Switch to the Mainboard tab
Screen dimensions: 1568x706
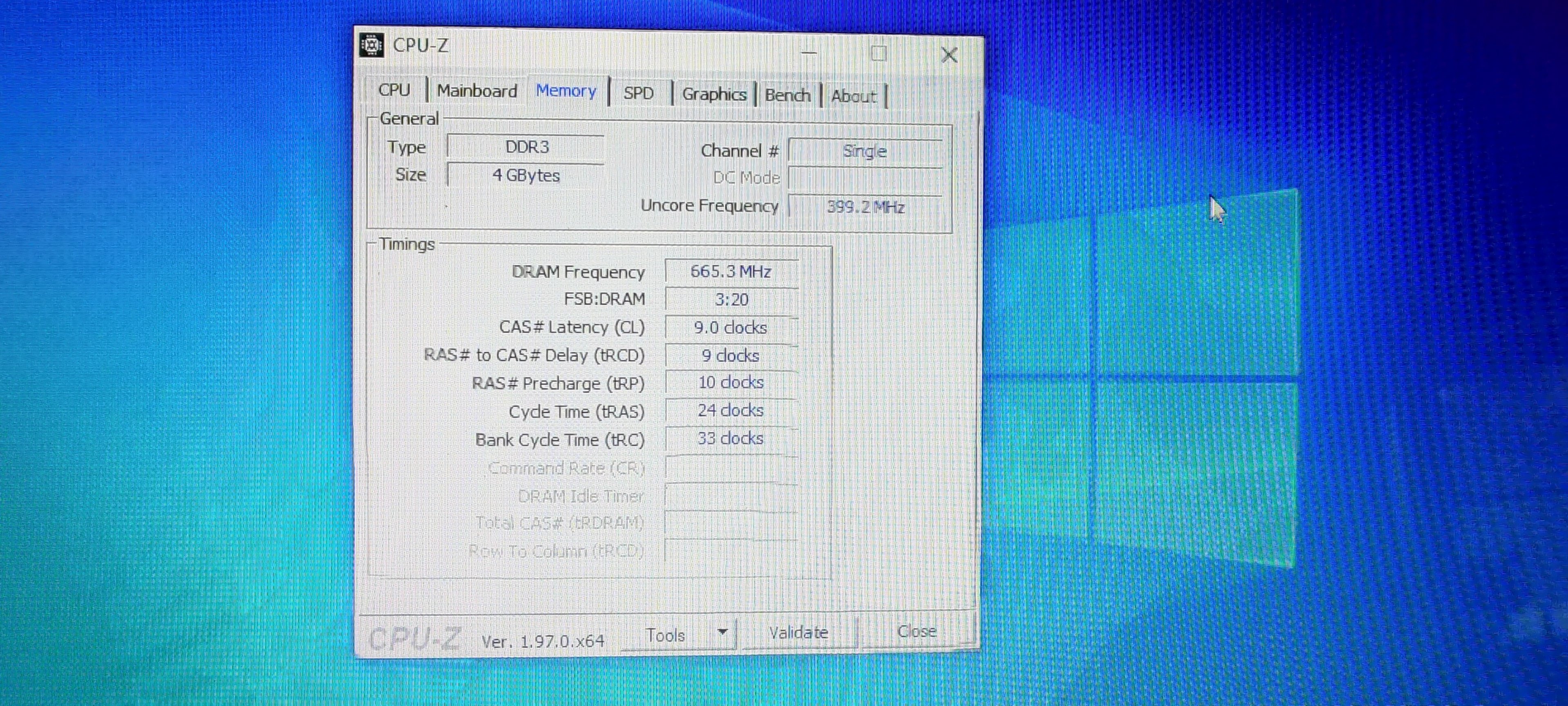[477, 92]
